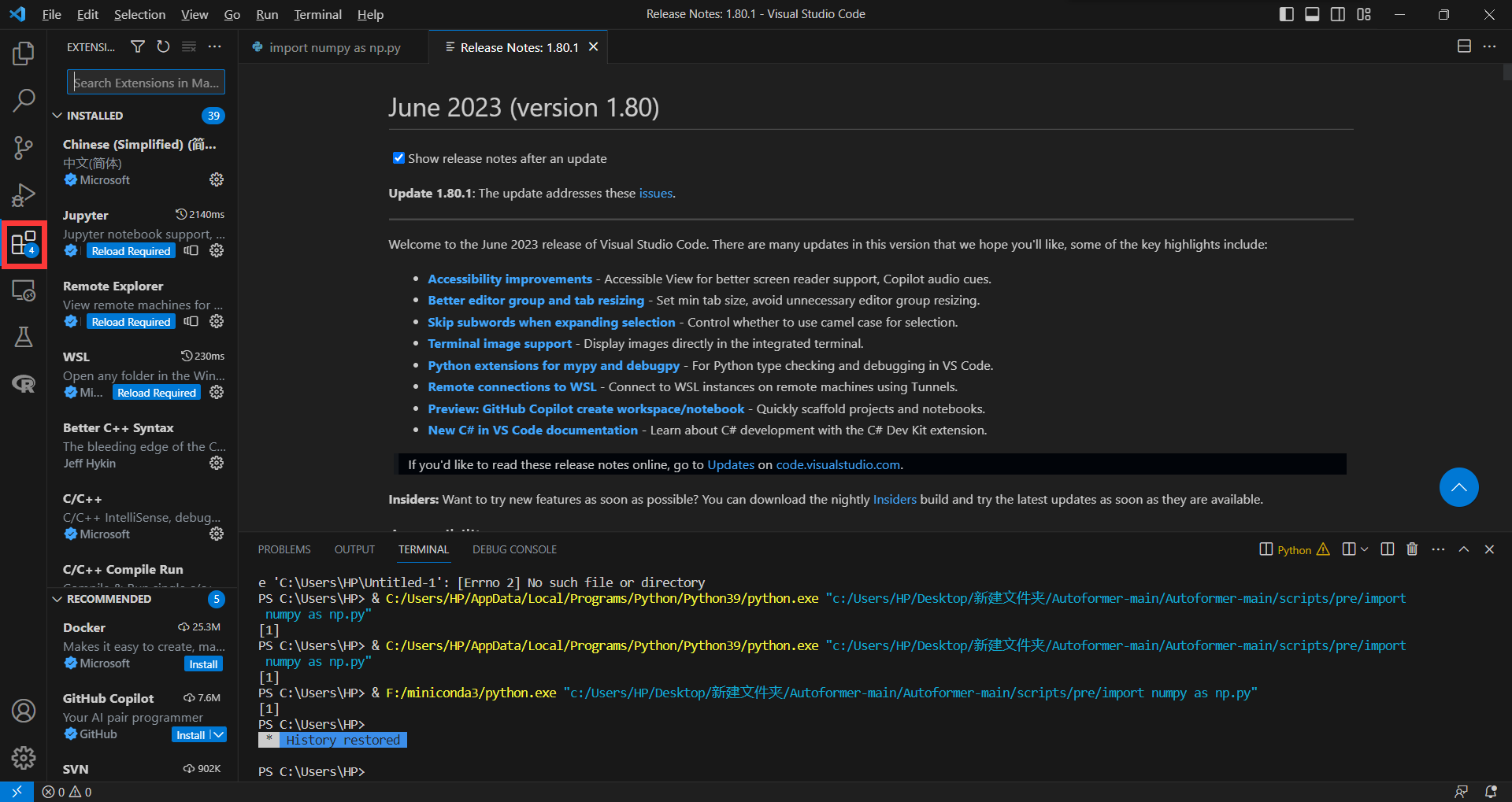Open Remote connections to WSL link
The image size is (1512, 802).
point(512,386)
